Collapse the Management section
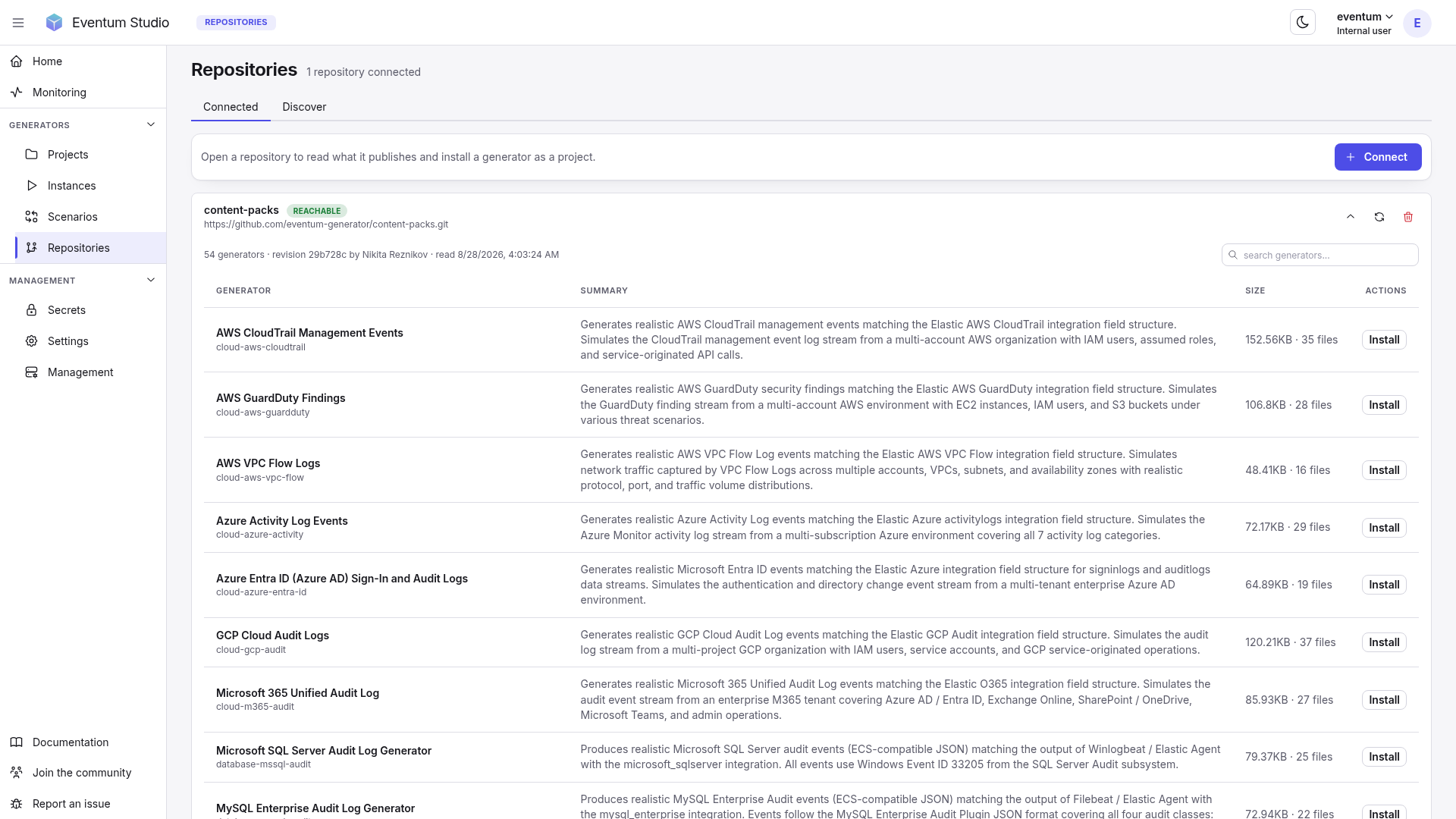Screen dimensions: 1456x819 pos(151,281)
